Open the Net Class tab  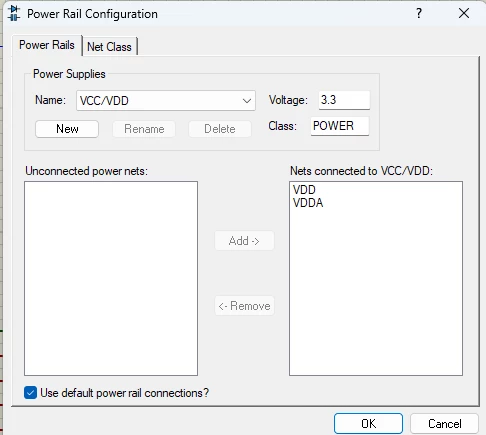coord(109,47)
